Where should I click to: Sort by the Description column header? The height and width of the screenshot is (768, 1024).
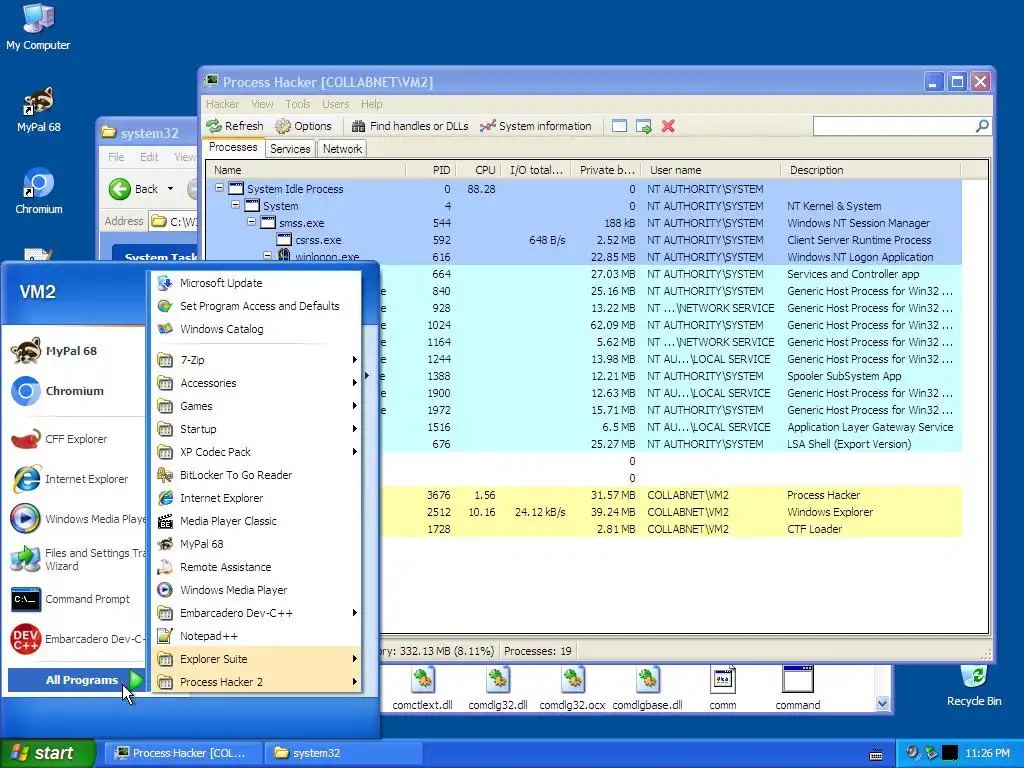(x=871, y=170)
